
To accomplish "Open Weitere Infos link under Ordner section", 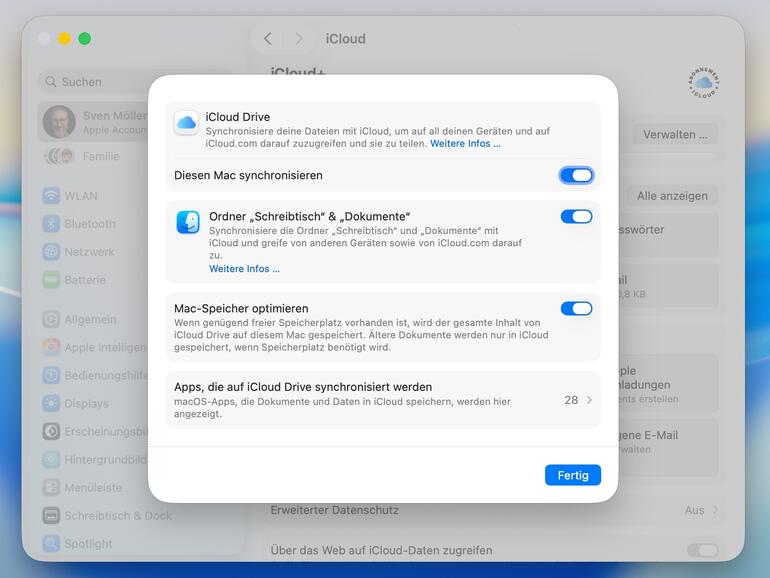I will [244, 269].
